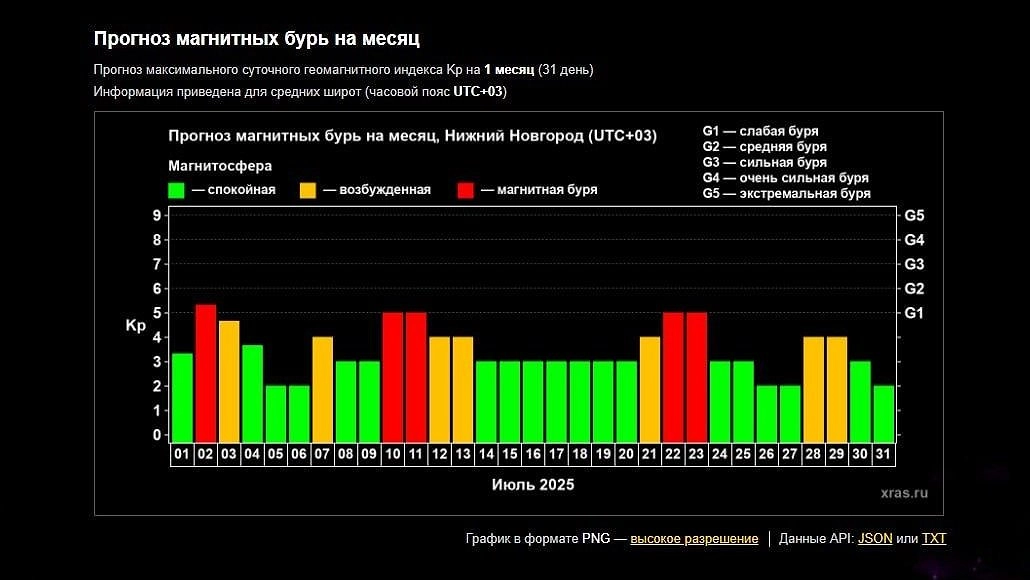Viewport: 1030px width, 580px height.
Task: Click the day 28 label on x-axis
Action: click(813, 454)
